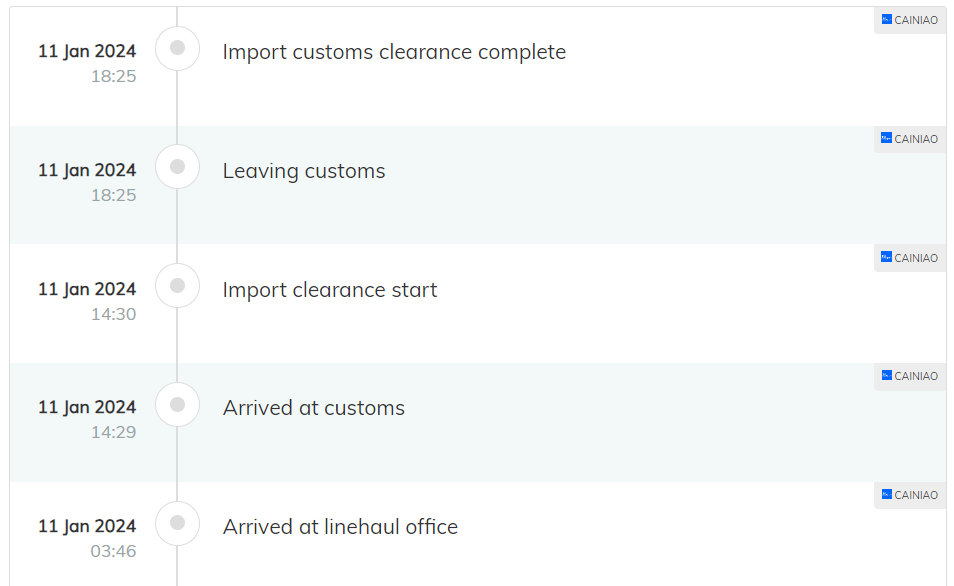The height and width of the screenshot is (586, 954).
Task: Select the timeline dot for Import customs clearance complete
Action: point(178,48)
